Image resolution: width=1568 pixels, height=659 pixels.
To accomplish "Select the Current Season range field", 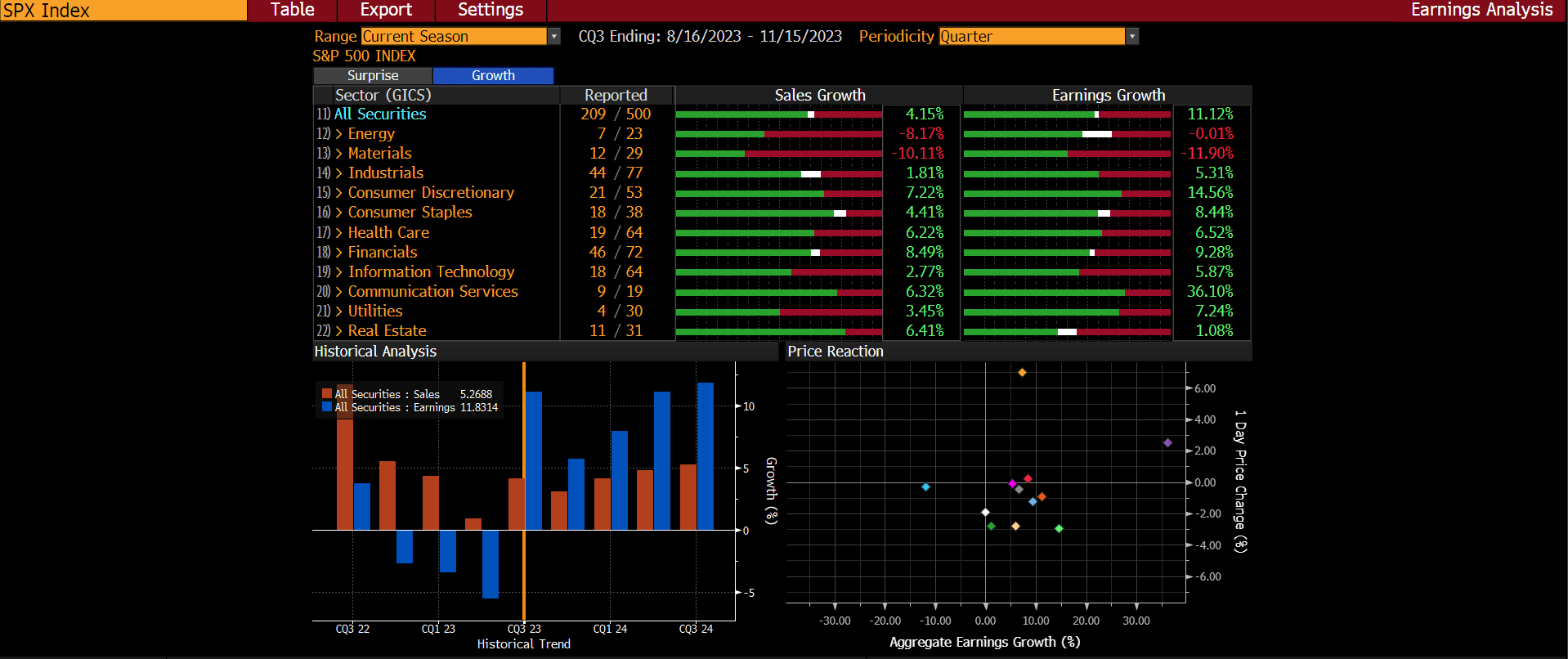I will (454, 36).
